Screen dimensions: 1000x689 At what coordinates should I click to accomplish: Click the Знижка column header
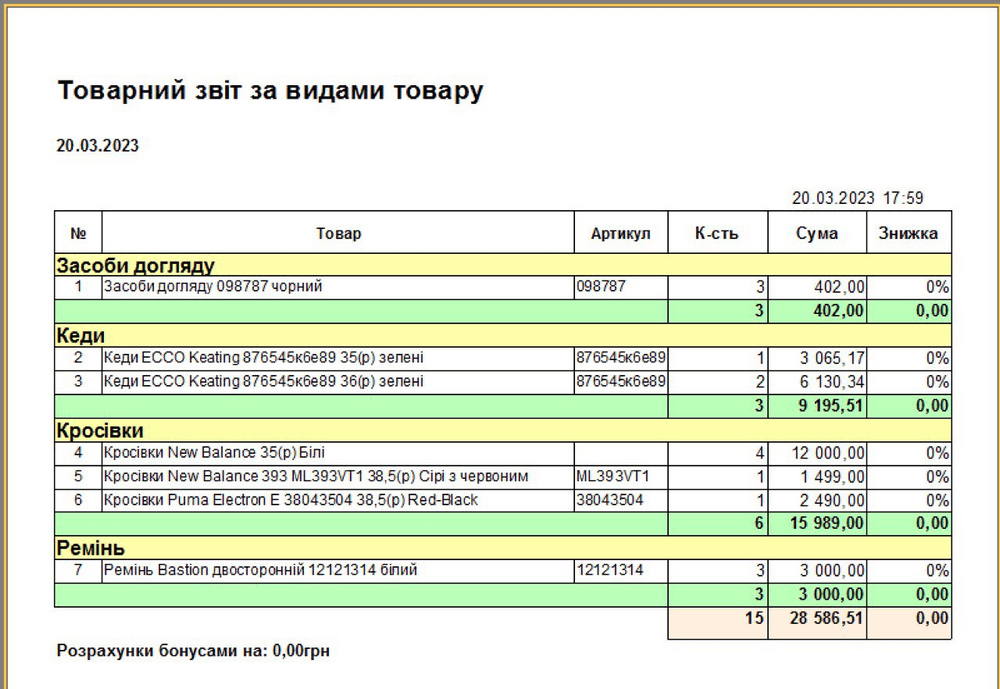(908, 232)
